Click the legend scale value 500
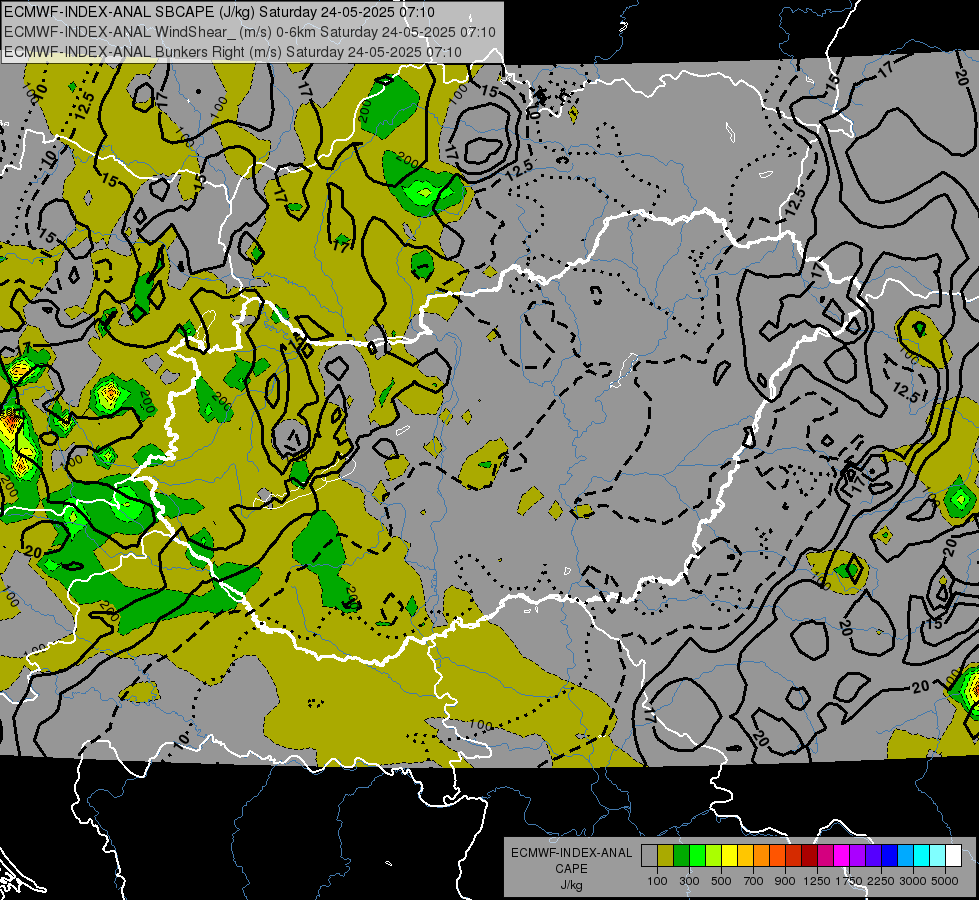The image size is (979, 900). point(721,881)
